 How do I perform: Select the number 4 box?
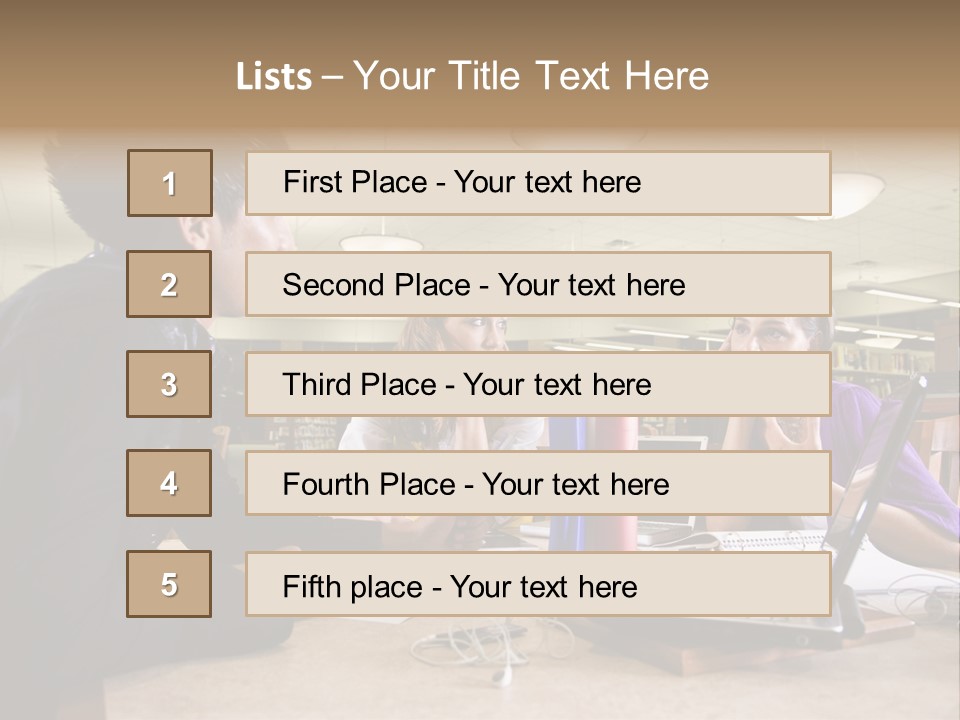point(169,484)
